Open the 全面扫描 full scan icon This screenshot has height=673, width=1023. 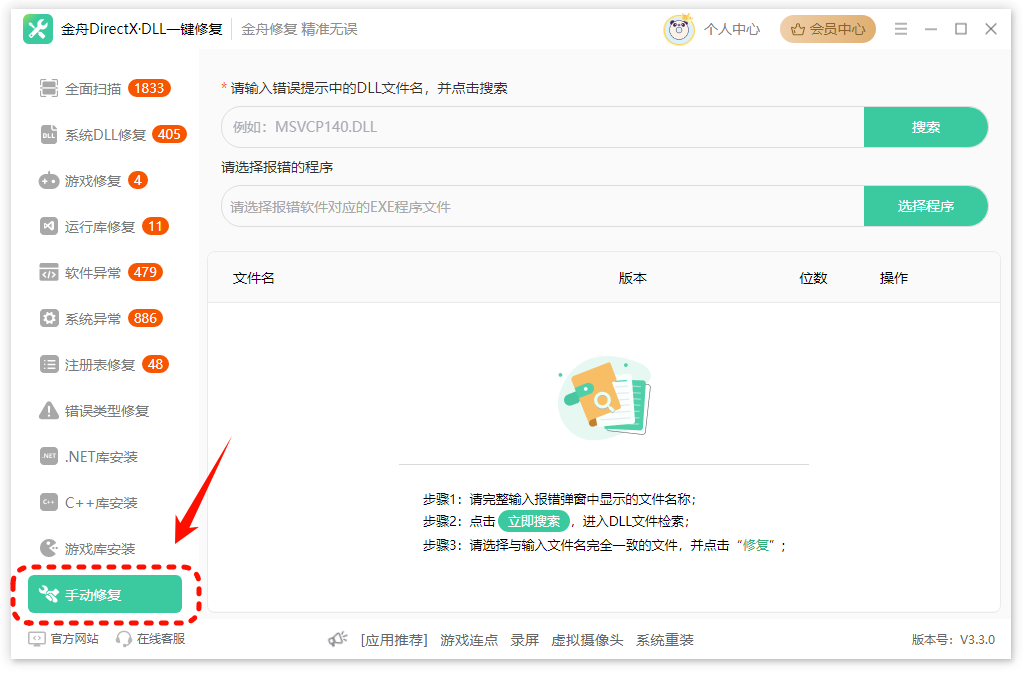tap(49, 88)
